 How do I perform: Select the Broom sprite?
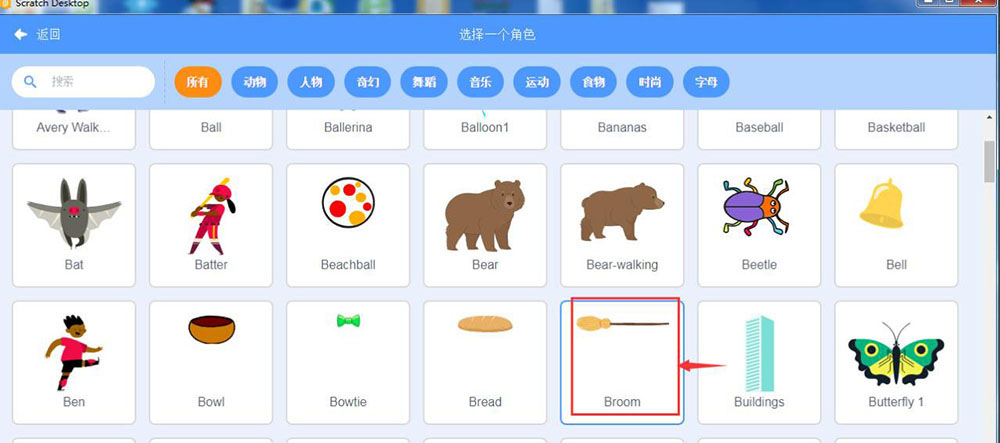622,363
